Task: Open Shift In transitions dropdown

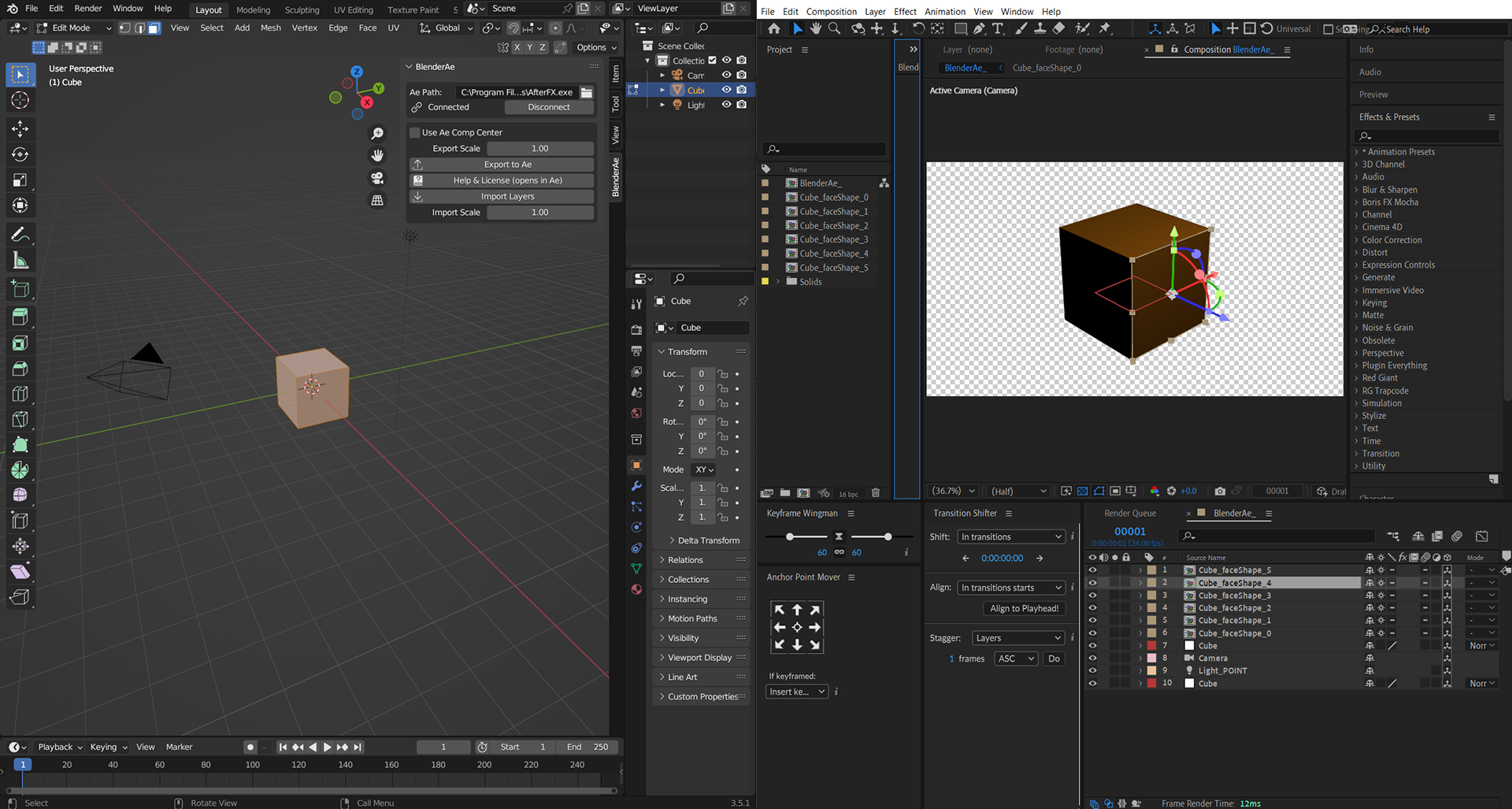Action: [1011, 536]
